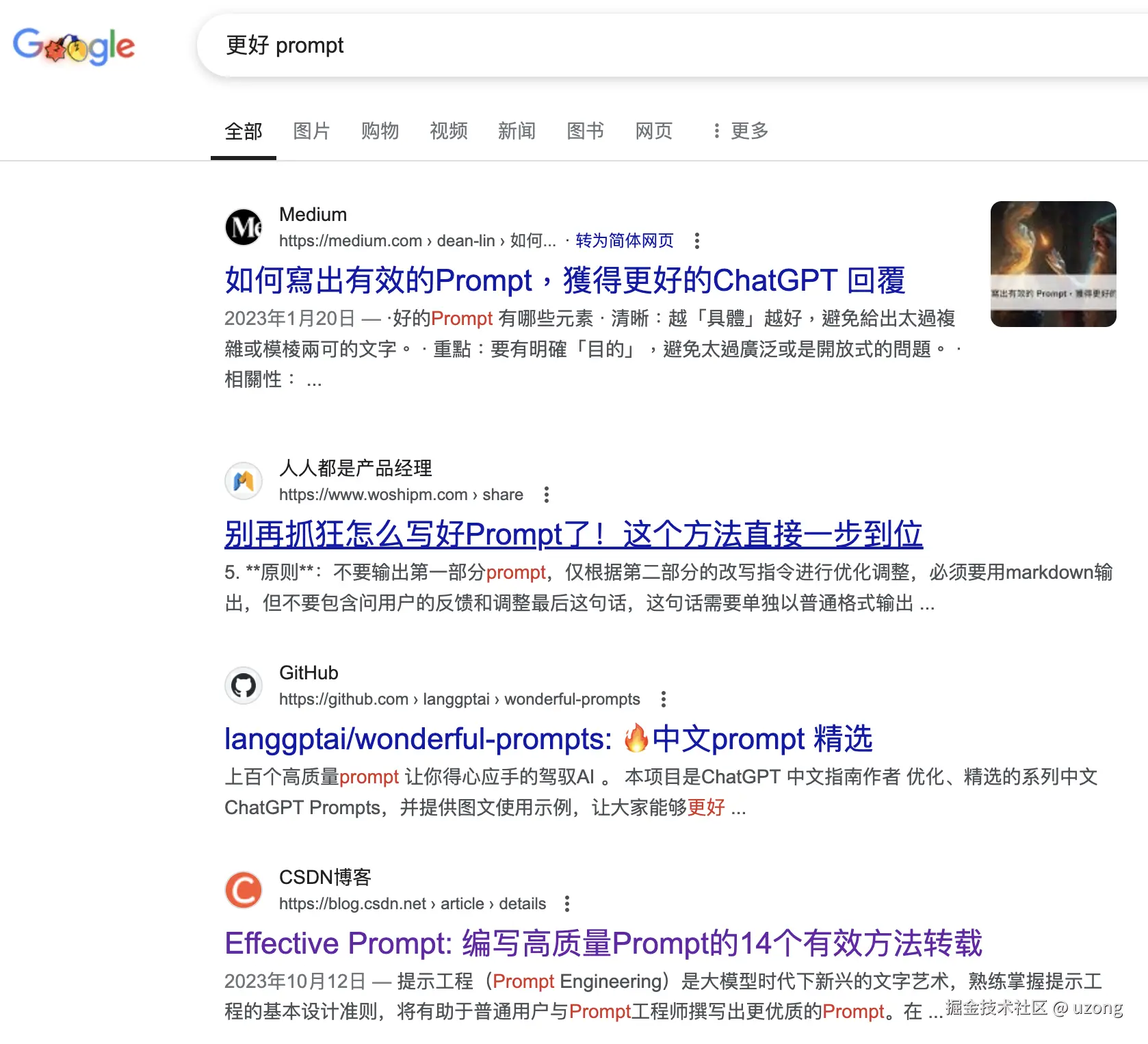
Task: Click the 人人都是产品经理 site name
Action: pos(356,468)
